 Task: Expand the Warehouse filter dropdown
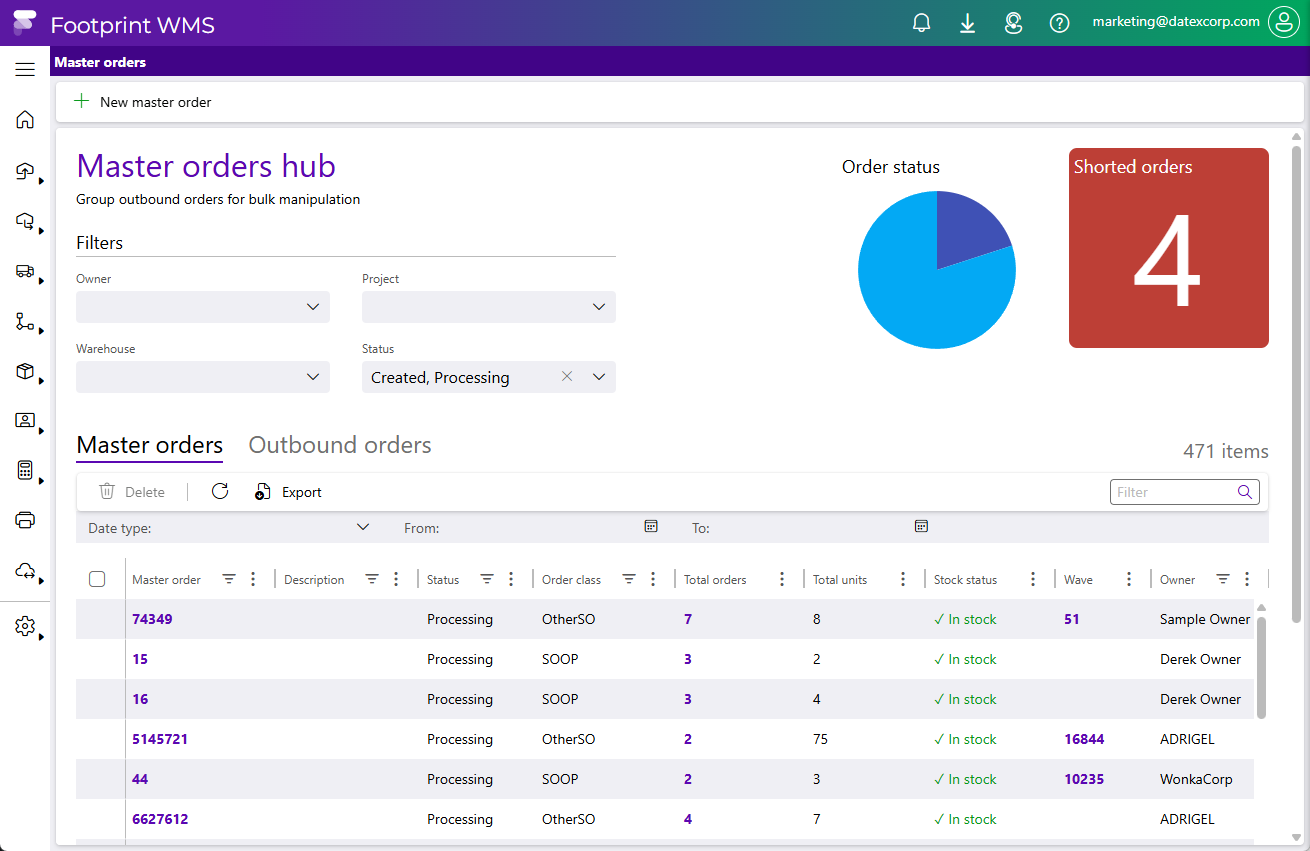coord(313,377)
